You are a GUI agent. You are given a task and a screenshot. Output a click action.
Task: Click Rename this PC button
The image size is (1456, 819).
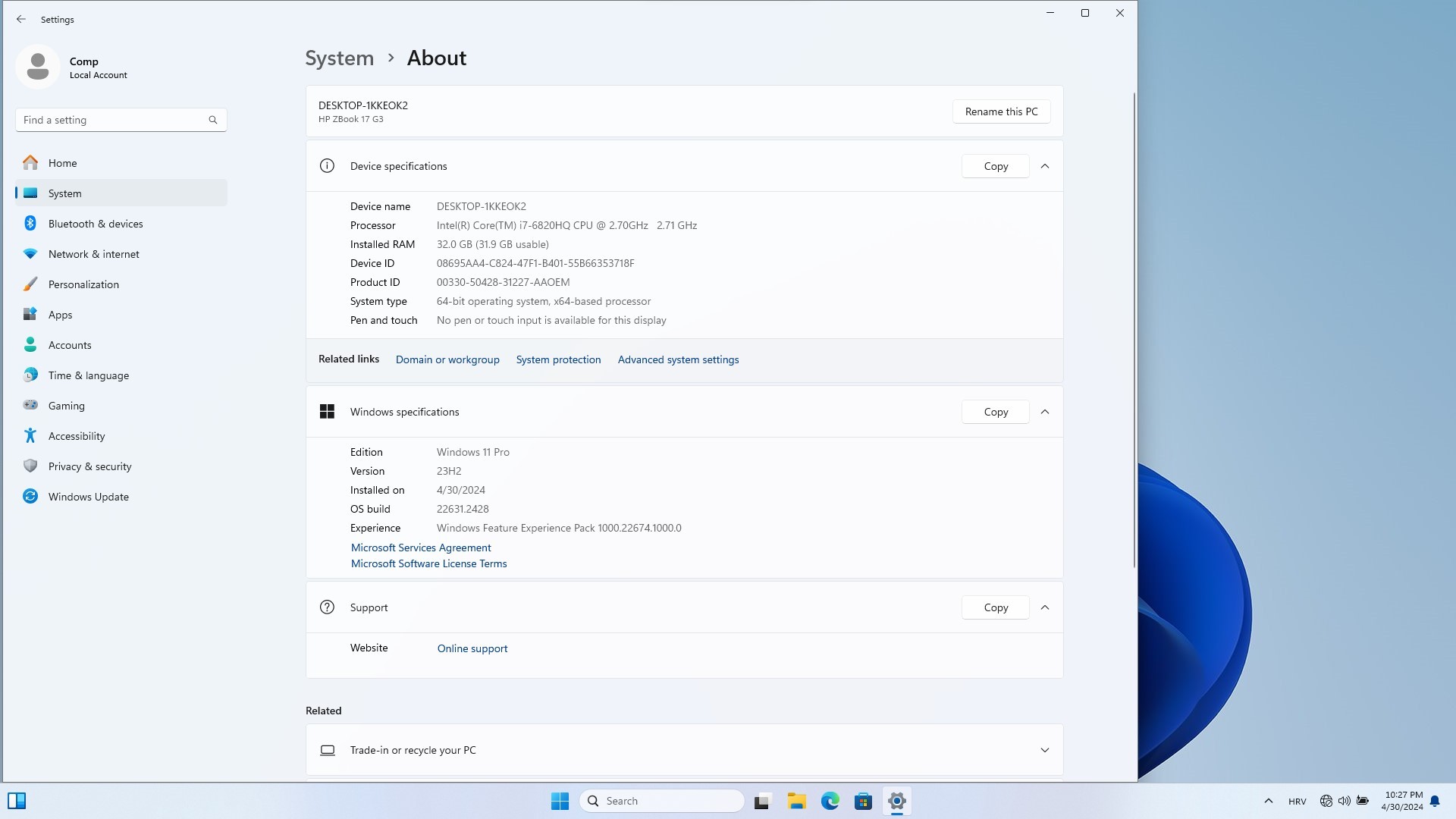(1001, 111)
